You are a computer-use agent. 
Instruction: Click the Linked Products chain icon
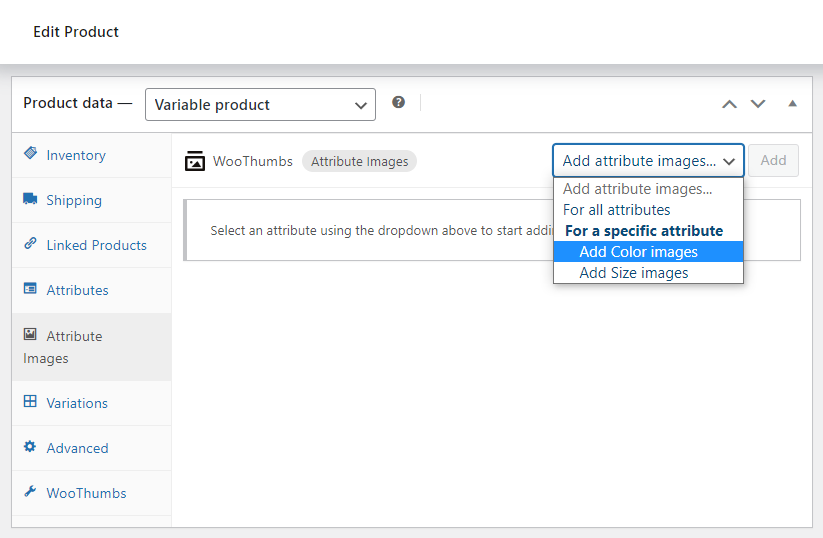click(30, 243)
